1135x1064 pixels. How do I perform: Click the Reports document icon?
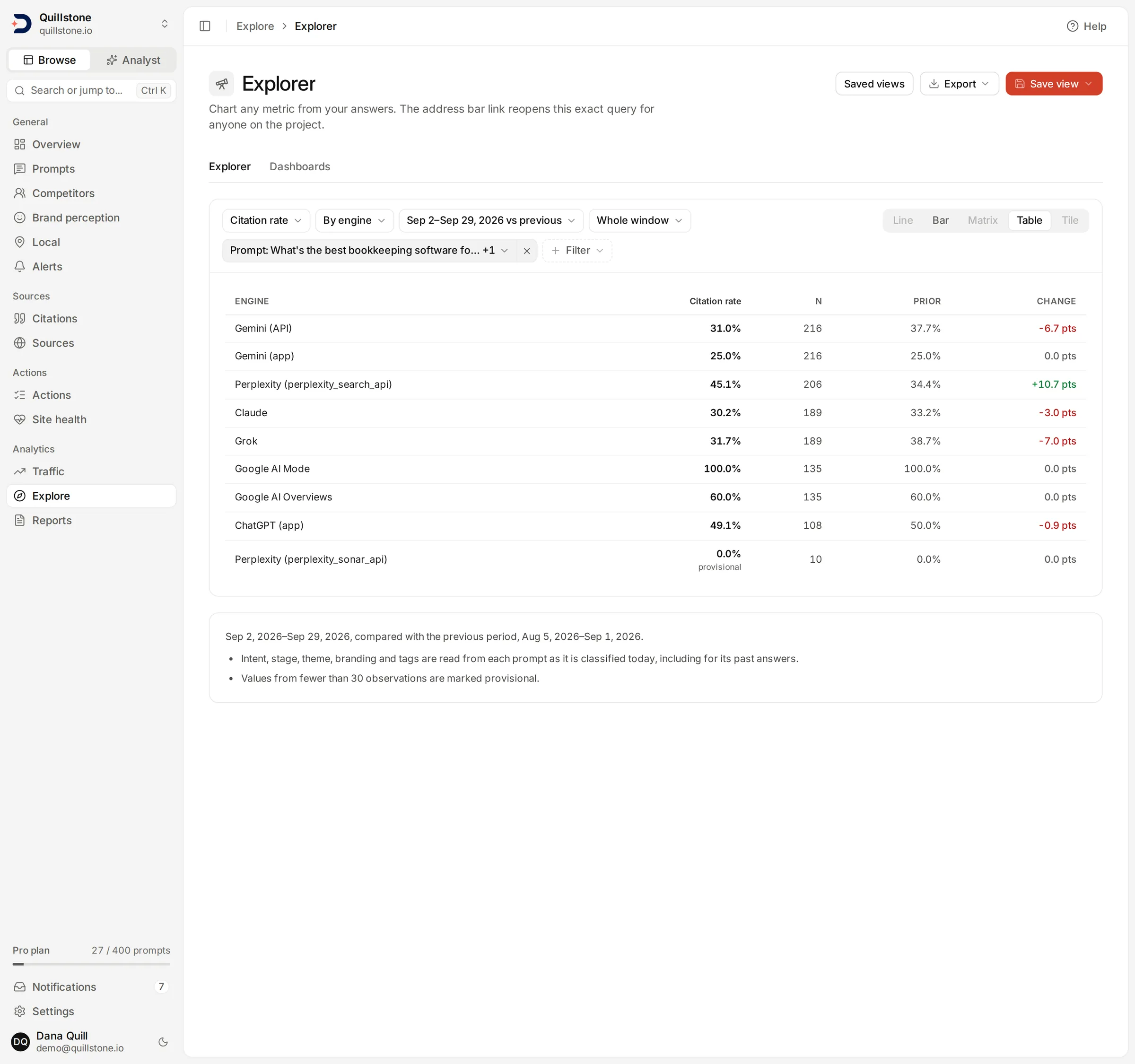tap(20, 521)
